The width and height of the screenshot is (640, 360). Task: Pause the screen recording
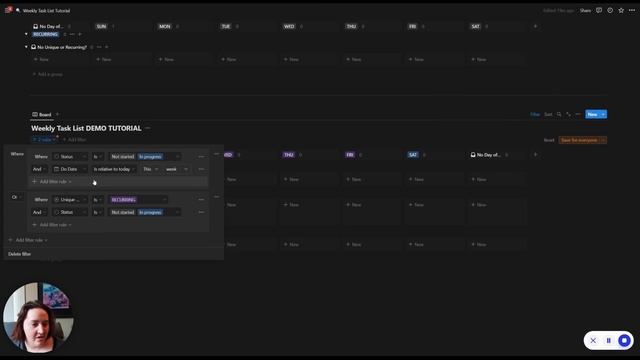coord(609,340)
